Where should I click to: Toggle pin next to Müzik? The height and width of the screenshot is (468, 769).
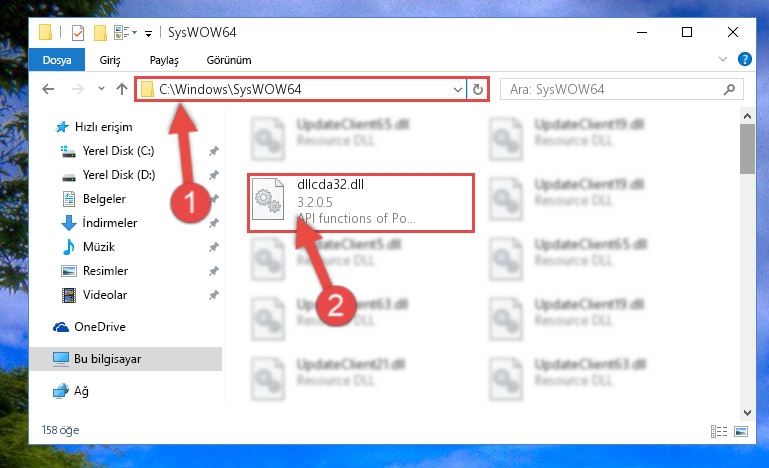[213, 247]
